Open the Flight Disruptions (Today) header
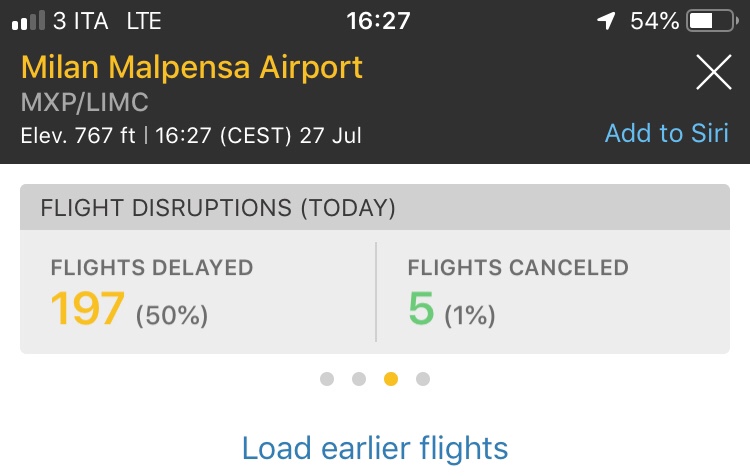750x476 pixels. (375, 207)
